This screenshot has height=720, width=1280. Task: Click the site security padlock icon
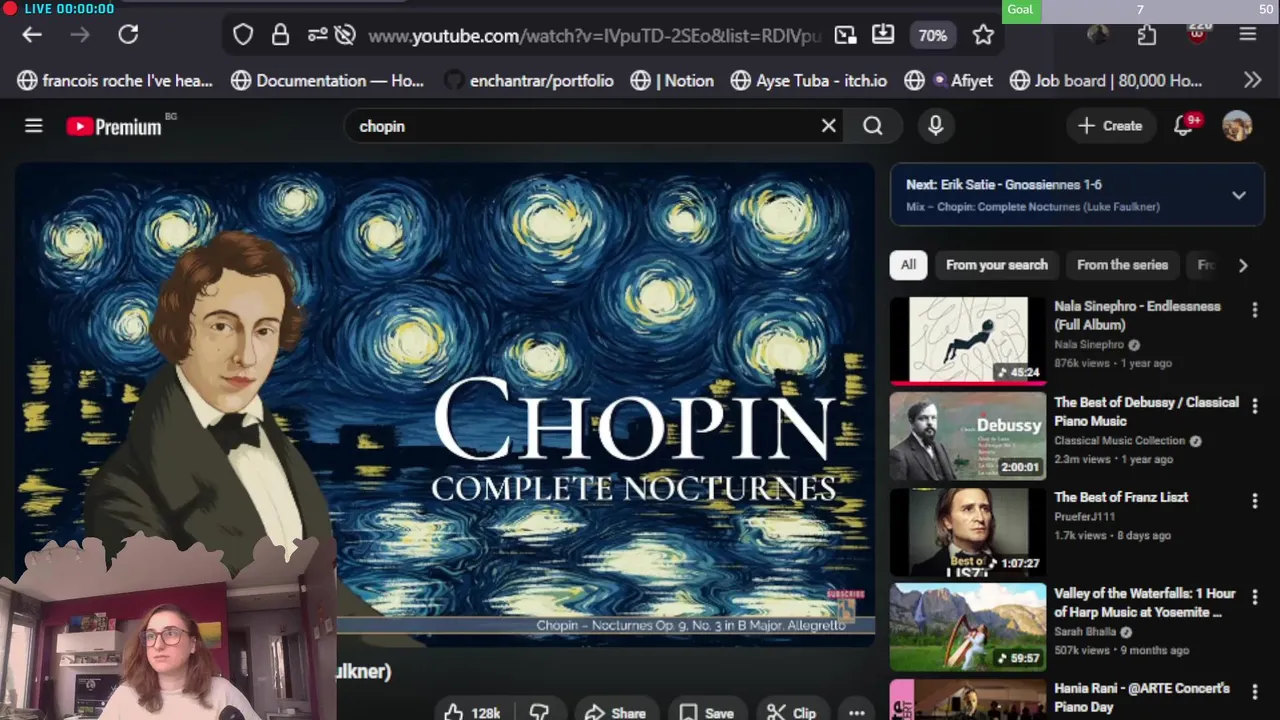point(280,35)
